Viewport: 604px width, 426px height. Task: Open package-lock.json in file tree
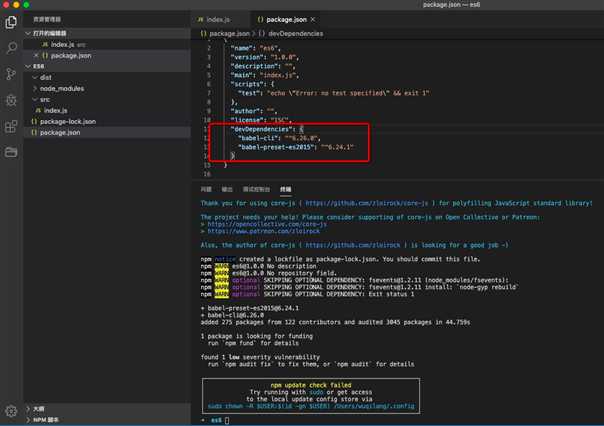(x=107, y=121)
